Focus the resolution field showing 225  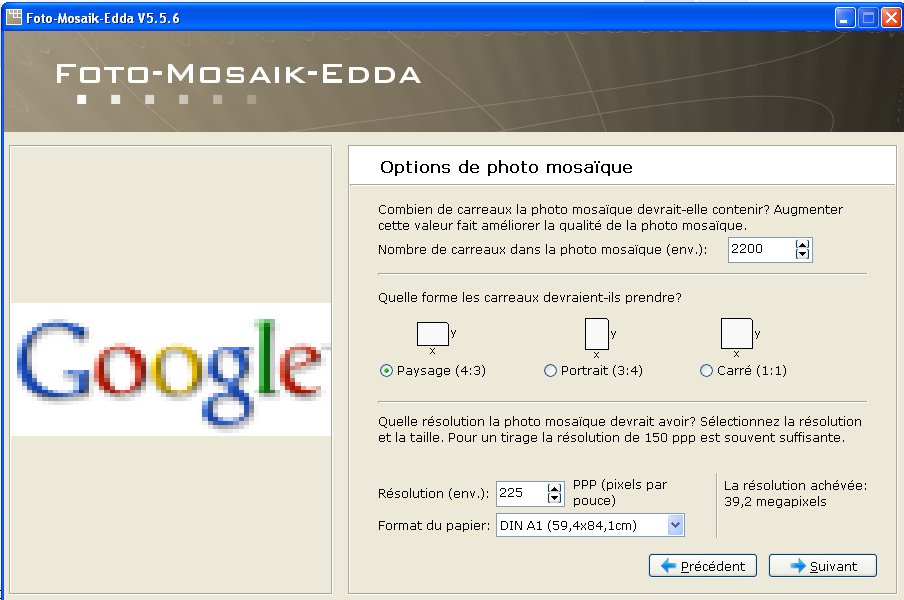coord(521,493)
